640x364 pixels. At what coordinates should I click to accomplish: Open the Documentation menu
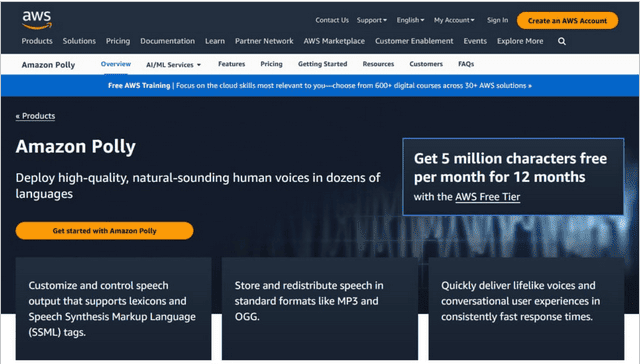coord(167,41)
